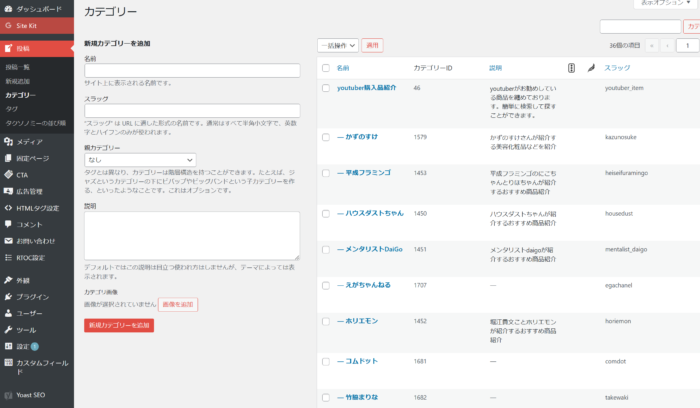Image resolution: width=700 pixels, height=408 pixels.
Task: Open the fixed Pages icon
Action: tap(8, 158)
